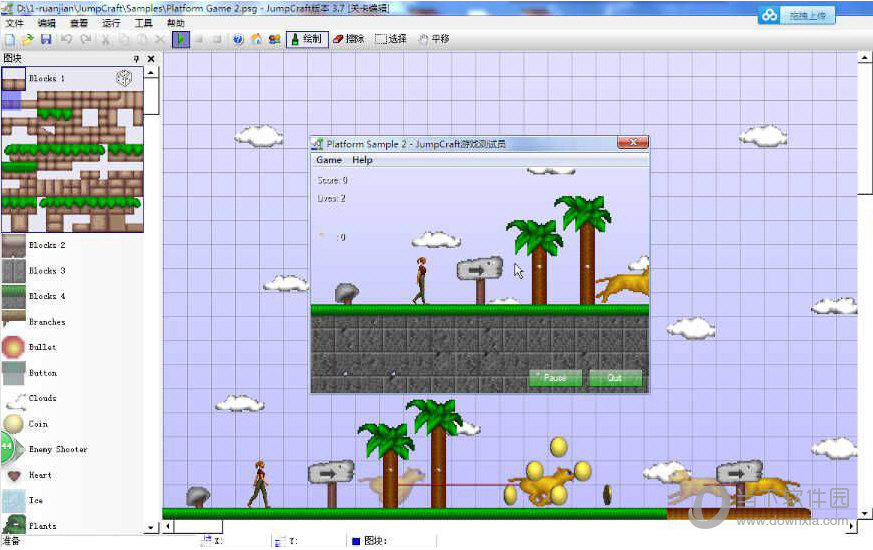Pin the 图块 tiles panel
This screenshot has height=550, width=873.
click(x=136, y=58)
